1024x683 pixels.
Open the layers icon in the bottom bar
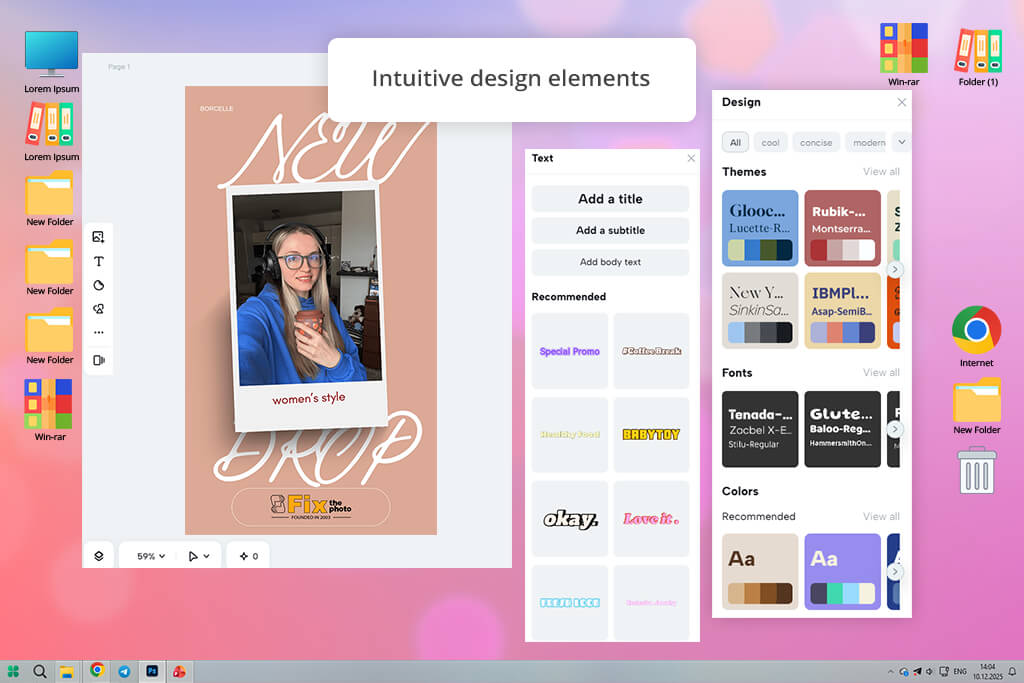(99, 556)
